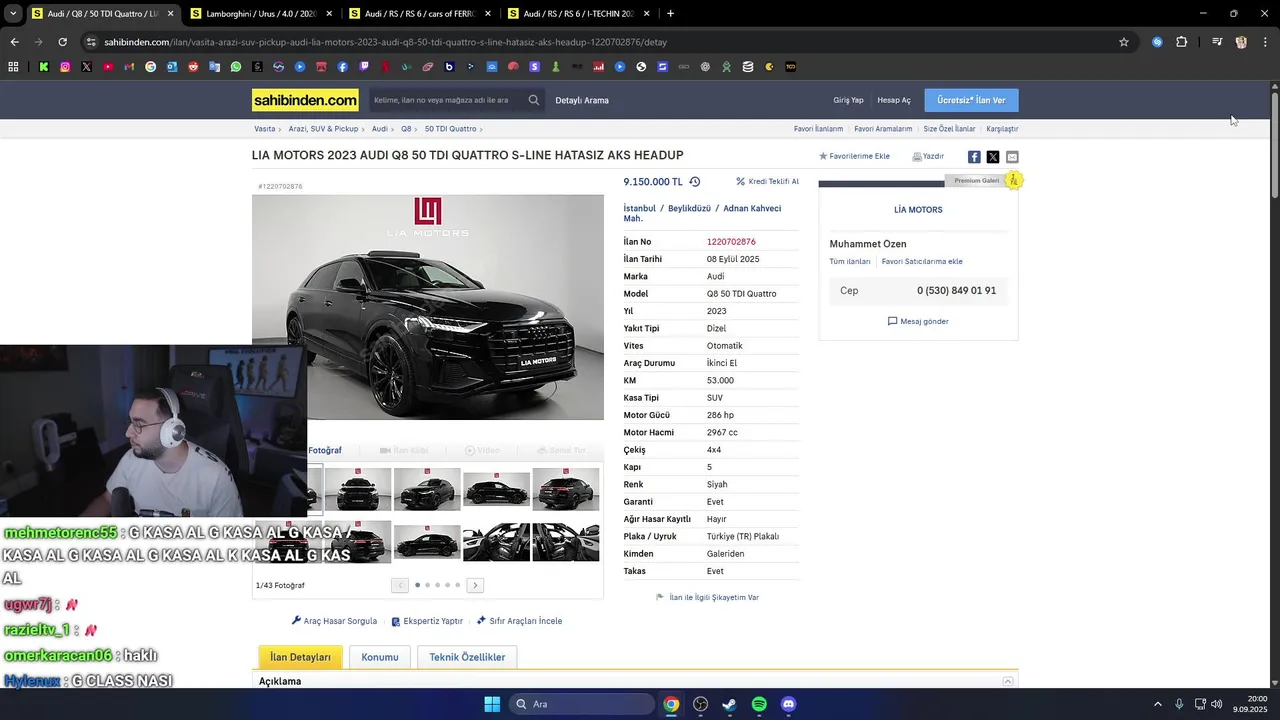Reload the current page
This screenshot has width=1280, height=720.
pyautogui.click(x=62, y=42)
